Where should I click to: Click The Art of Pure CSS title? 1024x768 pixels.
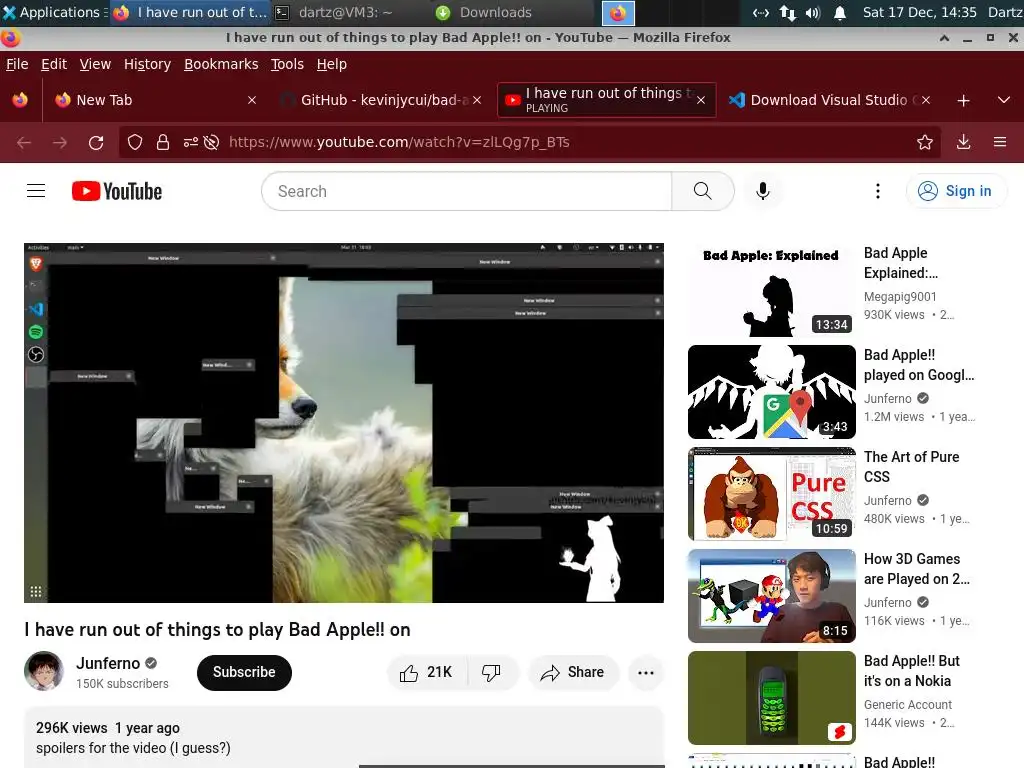pyautogui.click(x=911, y=466)
